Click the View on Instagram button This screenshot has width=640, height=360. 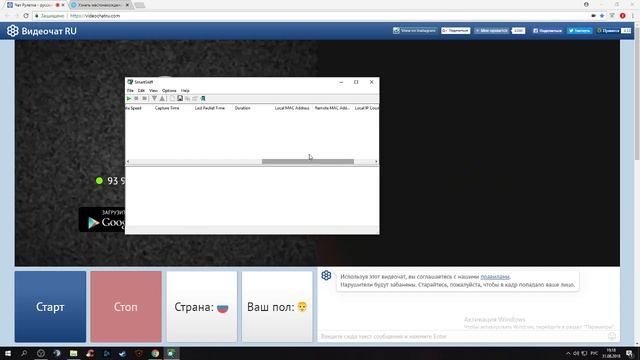[415, 31]
